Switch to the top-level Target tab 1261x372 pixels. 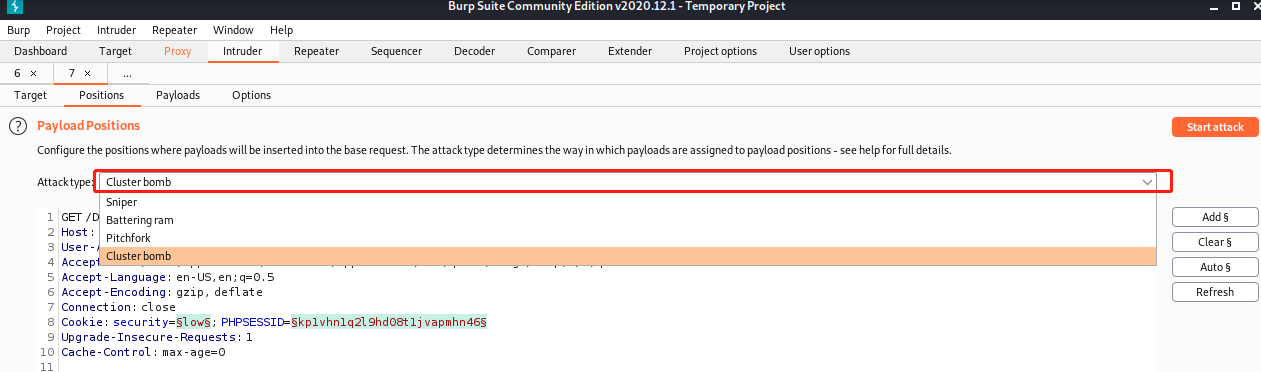point(115,51)
